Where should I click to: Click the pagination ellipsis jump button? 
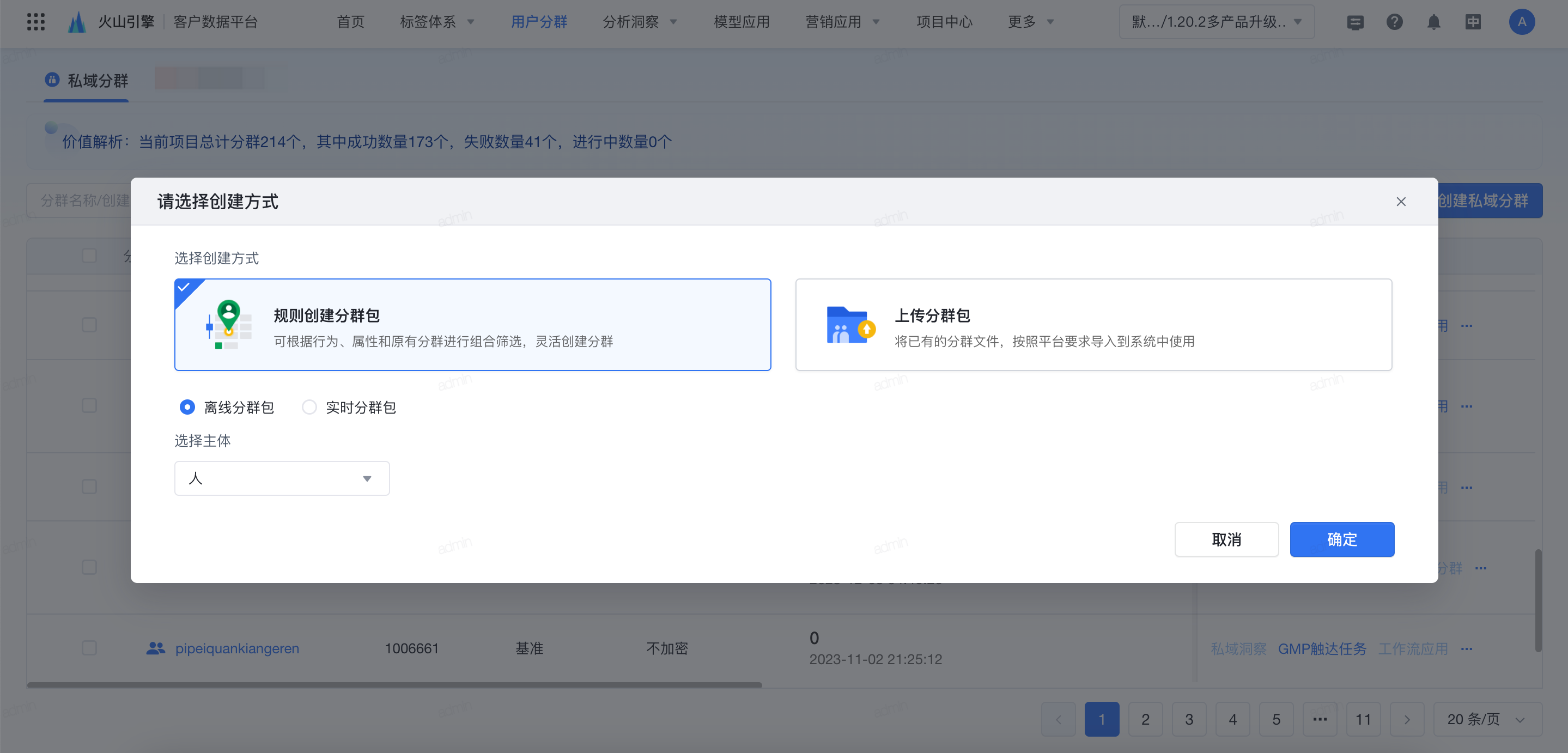(1320, 720)
